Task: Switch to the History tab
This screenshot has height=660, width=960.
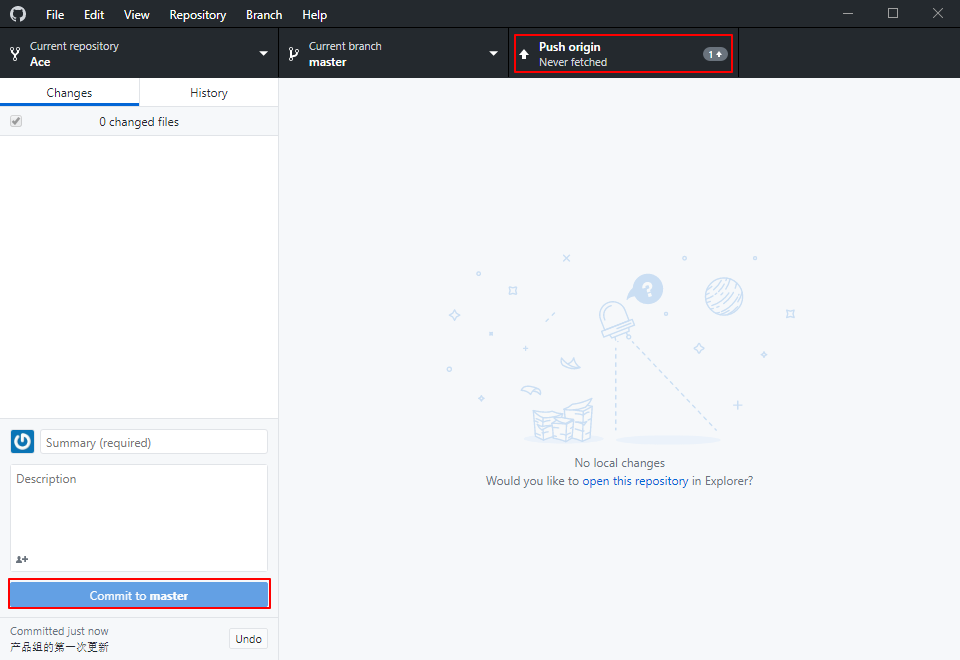Action: 209,93
